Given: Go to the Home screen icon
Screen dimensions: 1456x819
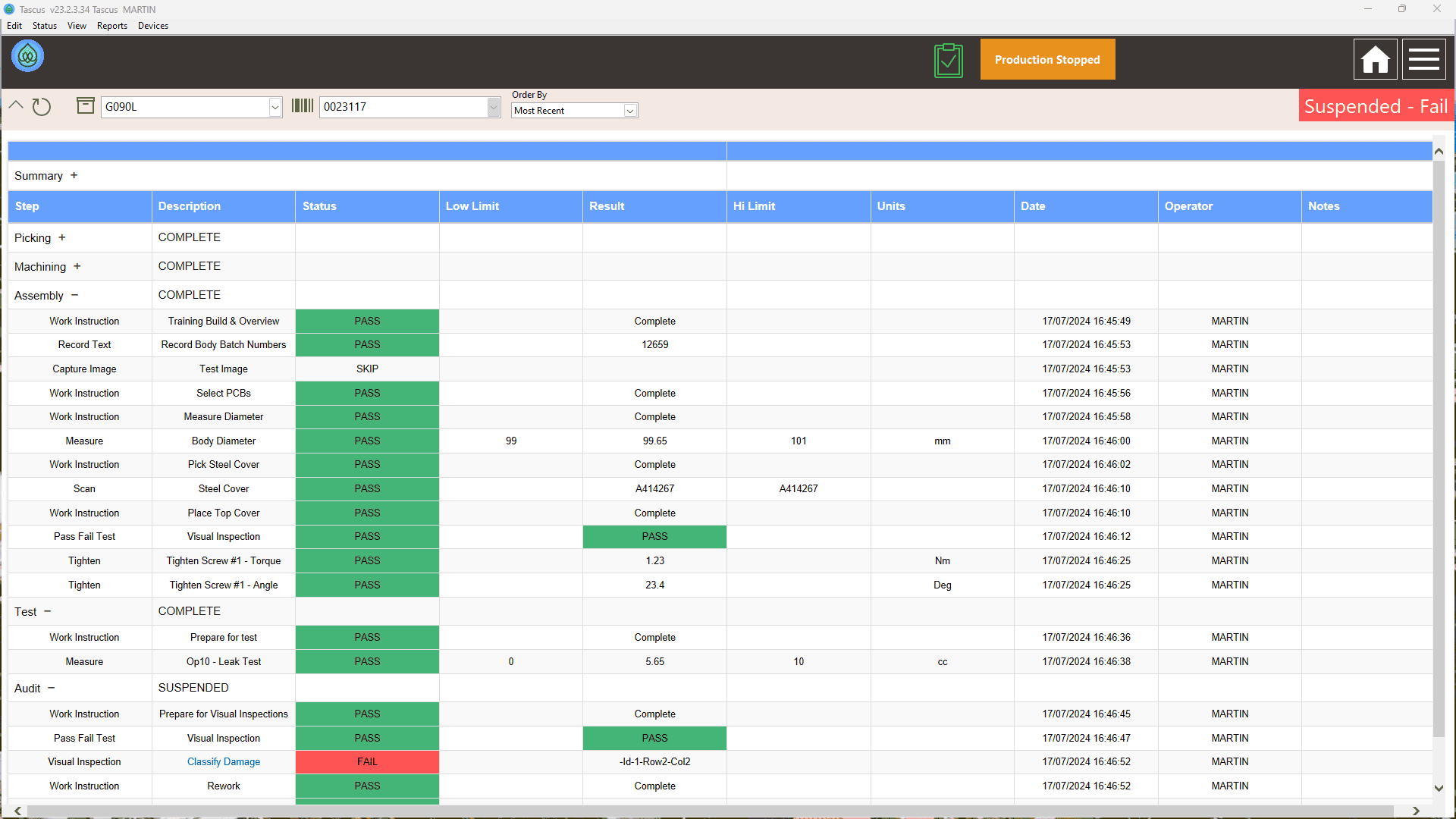Looking at the screenshot, I should click(x=1375, y=59).
